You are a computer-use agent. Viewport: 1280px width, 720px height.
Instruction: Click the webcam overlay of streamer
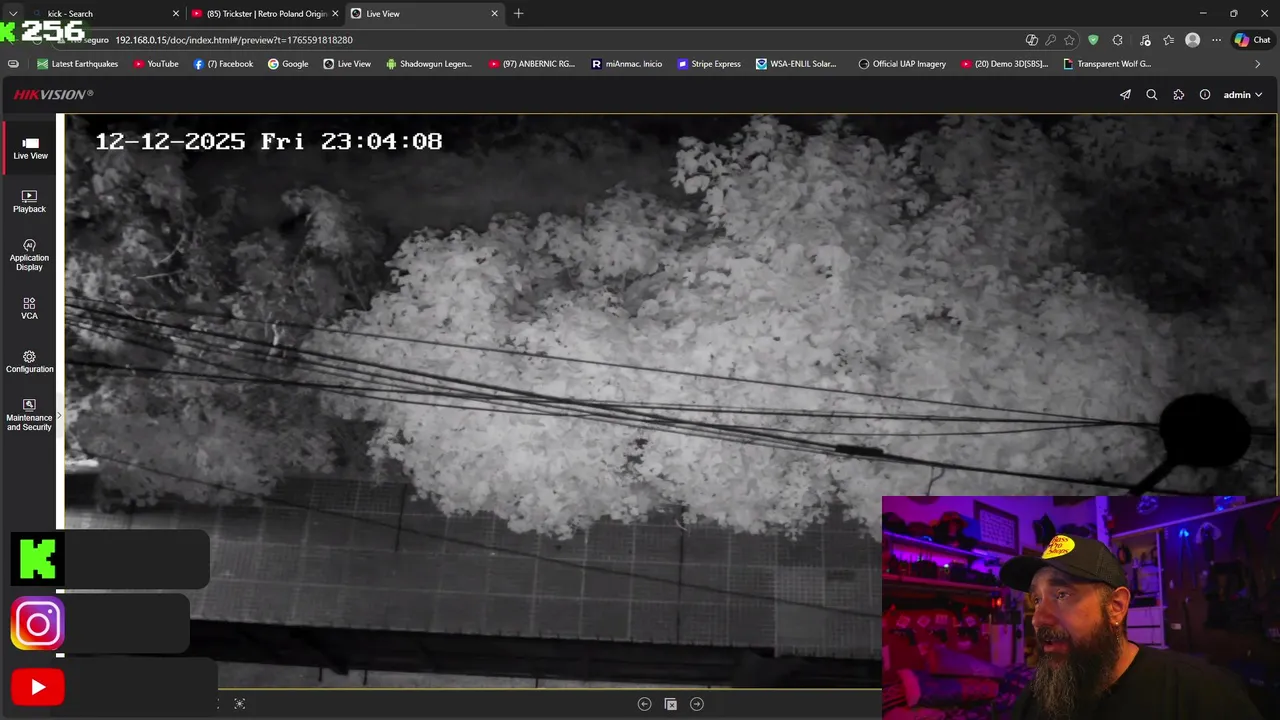click(x=1080, y=608)
